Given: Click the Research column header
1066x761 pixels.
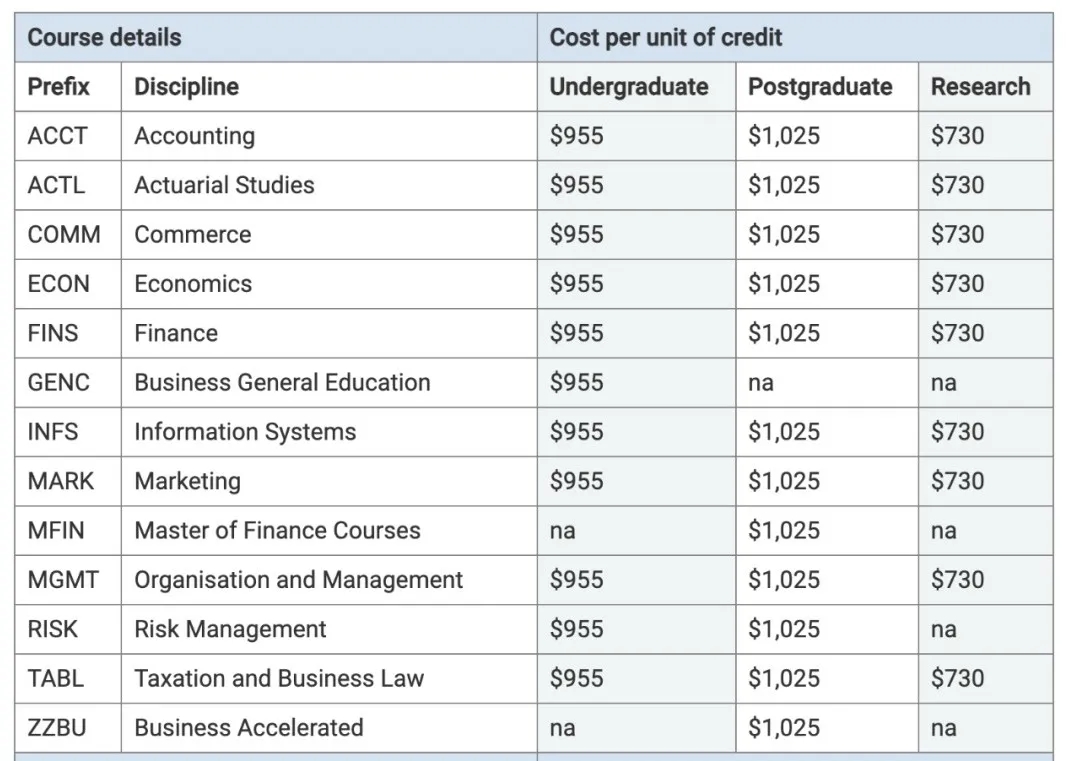Looking at the screenshot, I should [x=986, y=87].
